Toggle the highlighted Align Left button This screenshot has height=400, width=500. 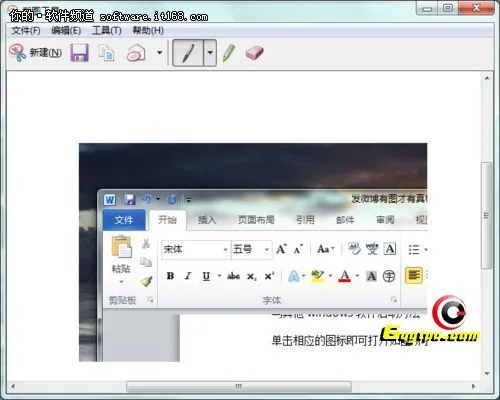pos(414,275)
